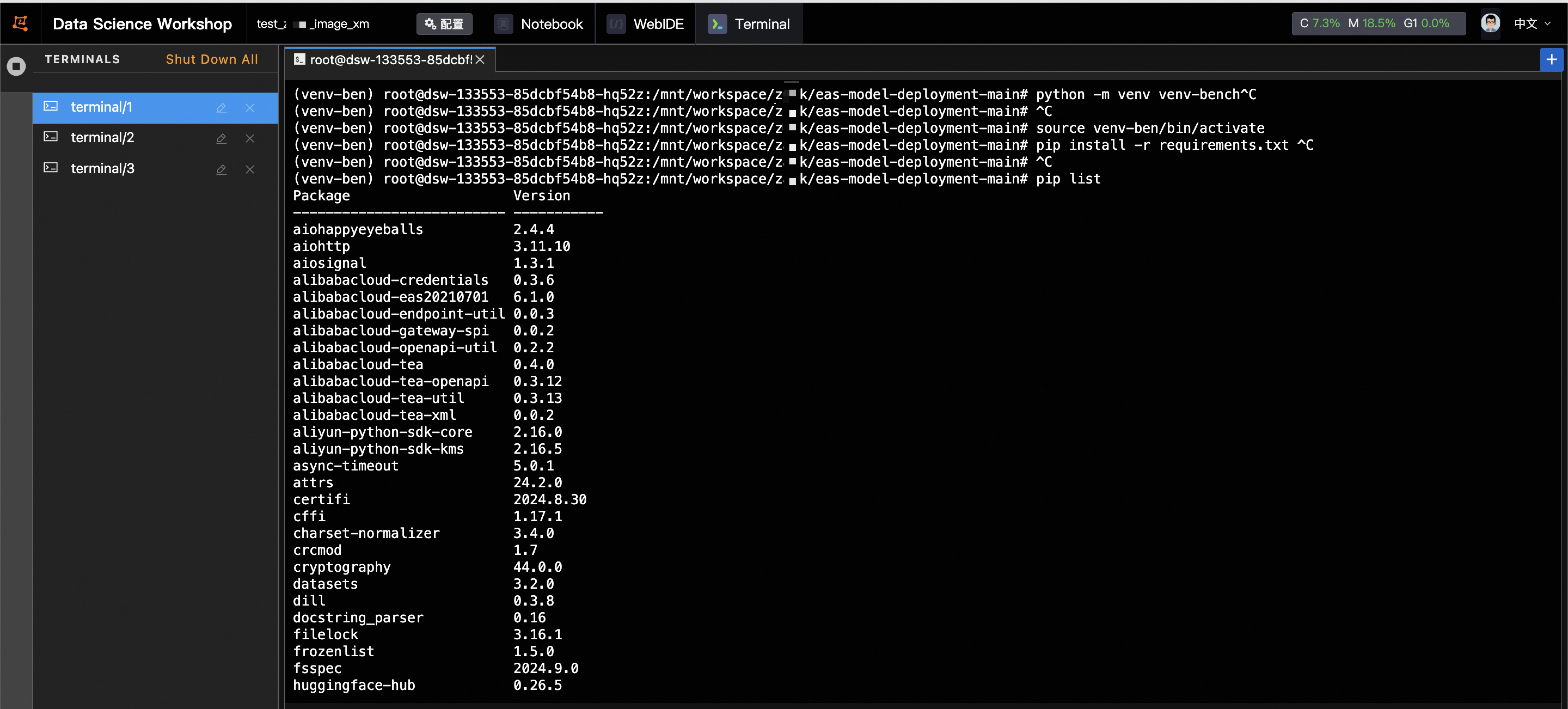Click the alibabacloud-endpoint-util package name

(399, 314)
